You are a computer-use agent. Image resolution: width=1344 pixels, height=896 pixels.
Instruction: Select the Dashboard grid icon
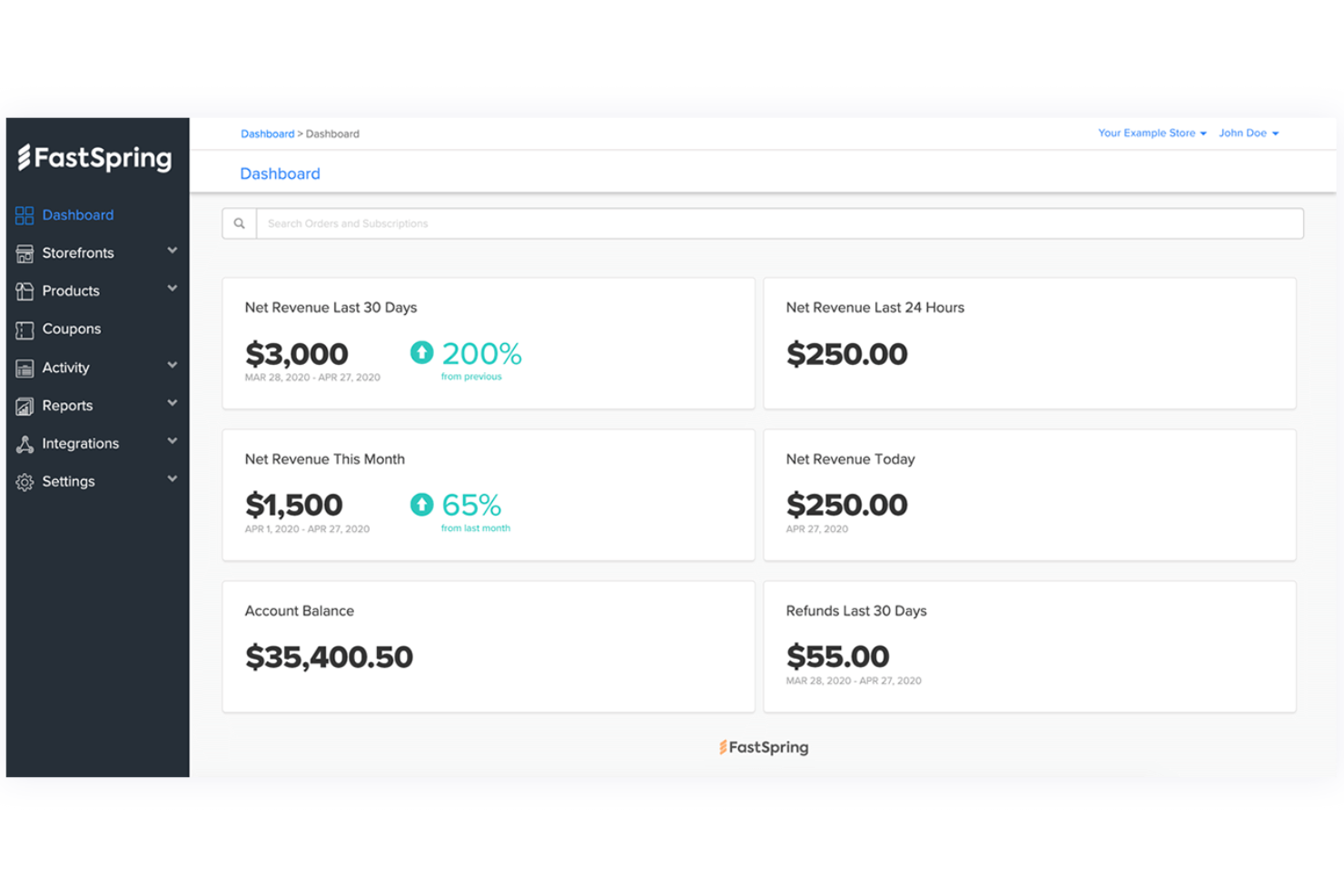click(x=25, y=214)
